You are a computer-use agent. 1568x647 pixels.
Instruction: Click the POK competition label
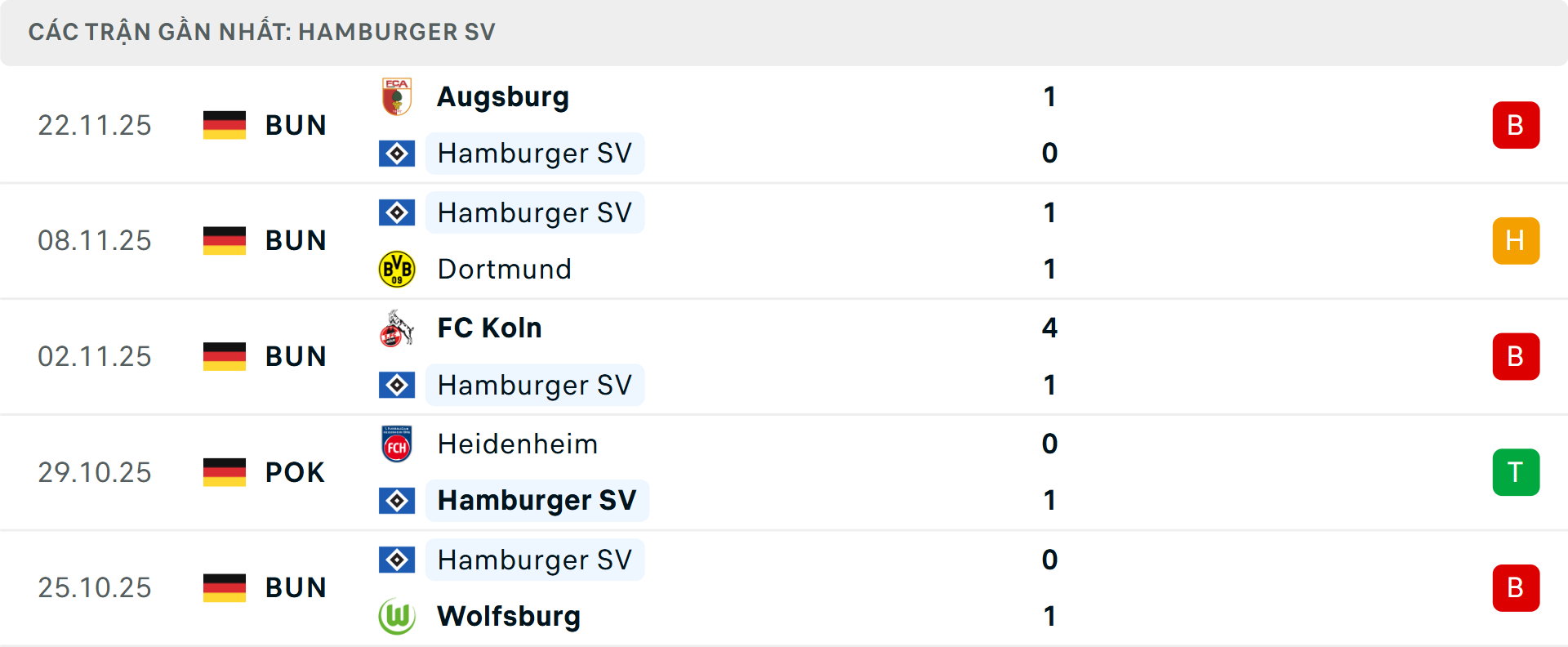[295, 473]
